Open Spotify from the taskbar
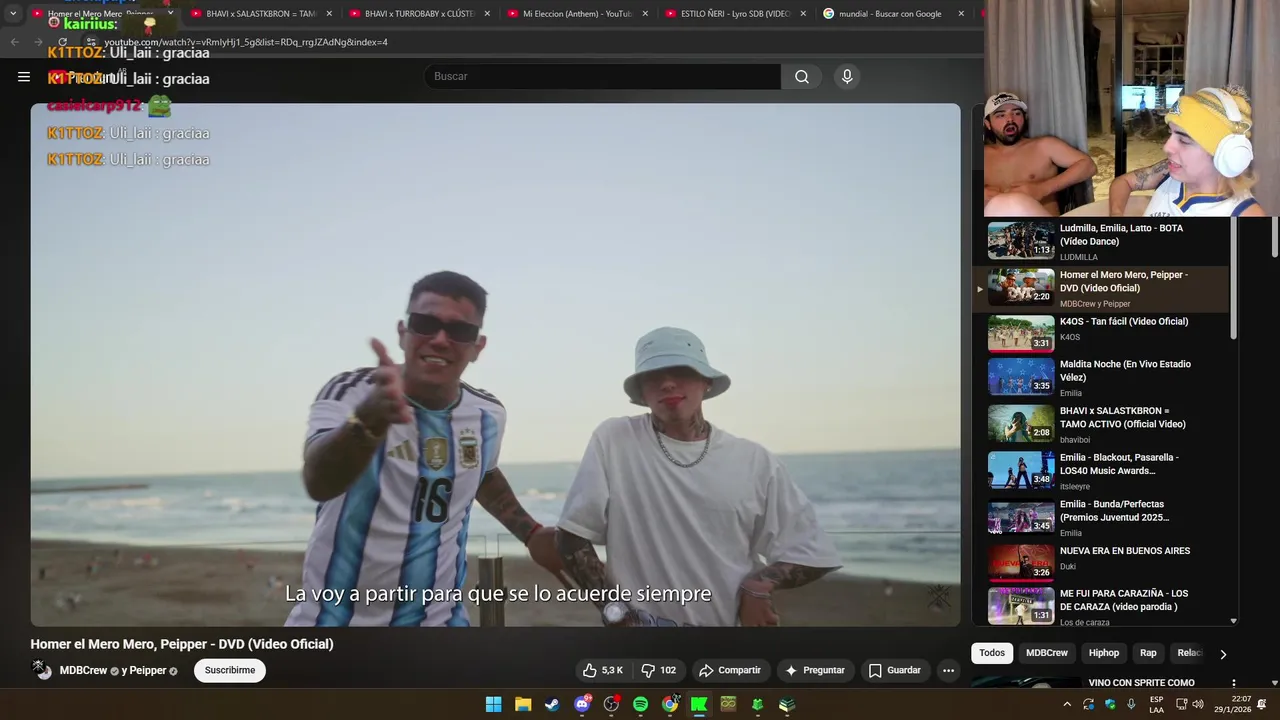This screenshot has width=1280, height=720. point(640,704)
